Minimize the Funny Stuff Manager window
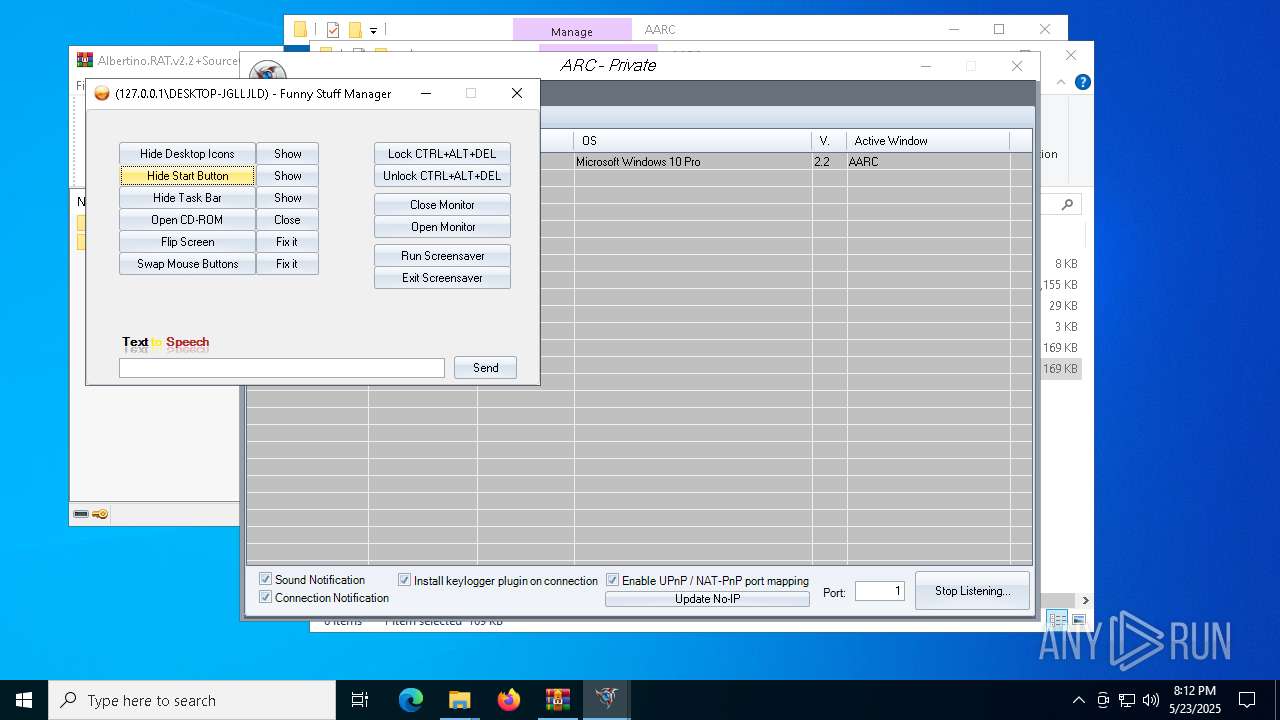 pos(426,93)
